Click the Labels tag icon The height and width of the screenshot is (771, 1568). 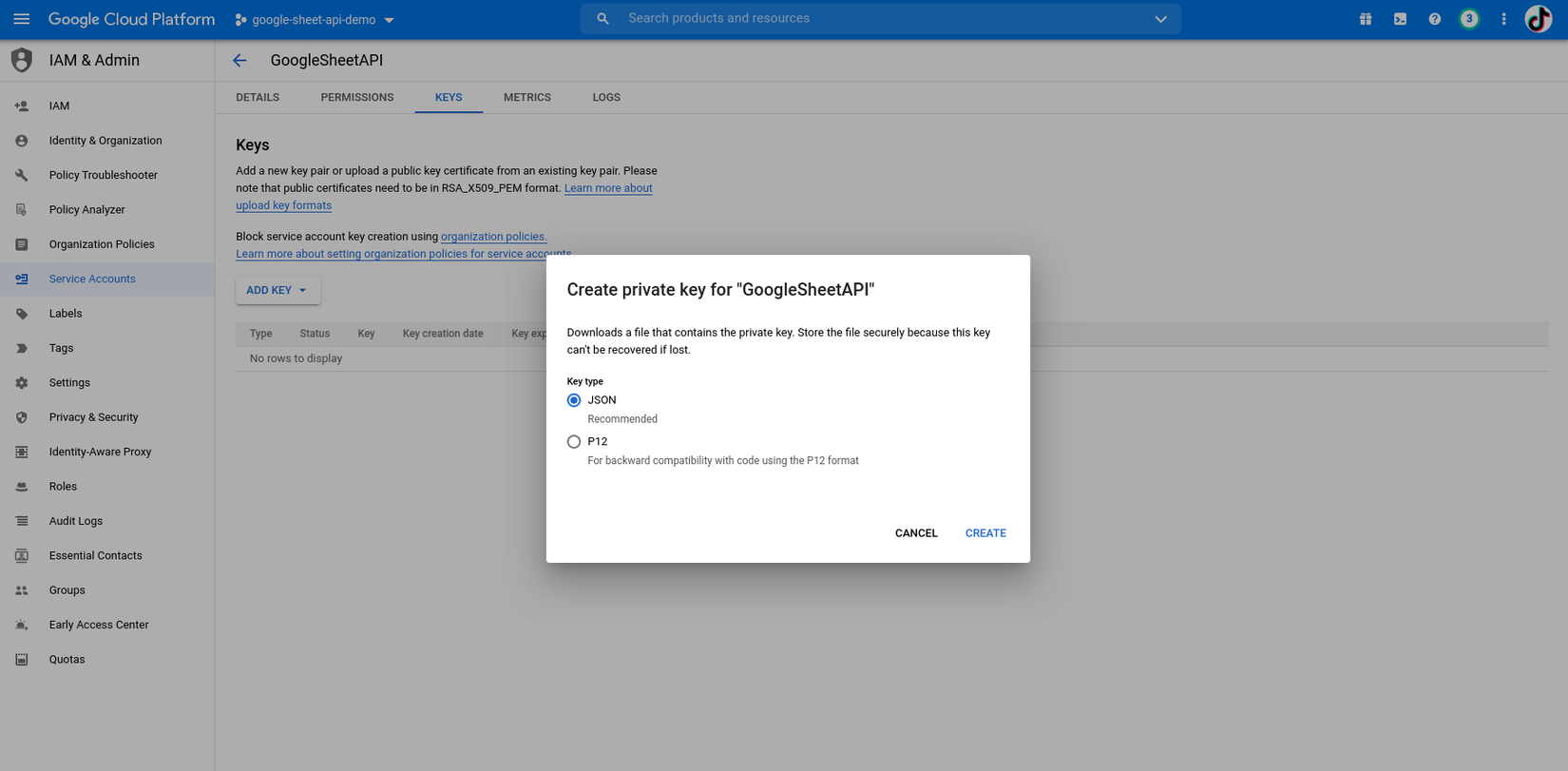point(22,314)
